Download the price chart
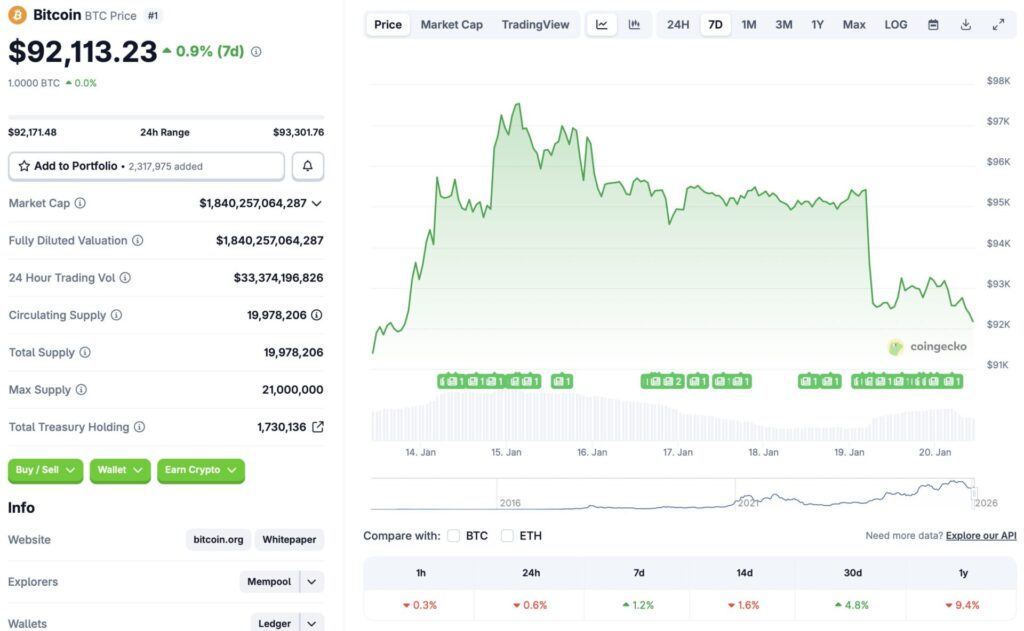The height and width of the screenshot is (631, 1024). [x=965, y=24]
